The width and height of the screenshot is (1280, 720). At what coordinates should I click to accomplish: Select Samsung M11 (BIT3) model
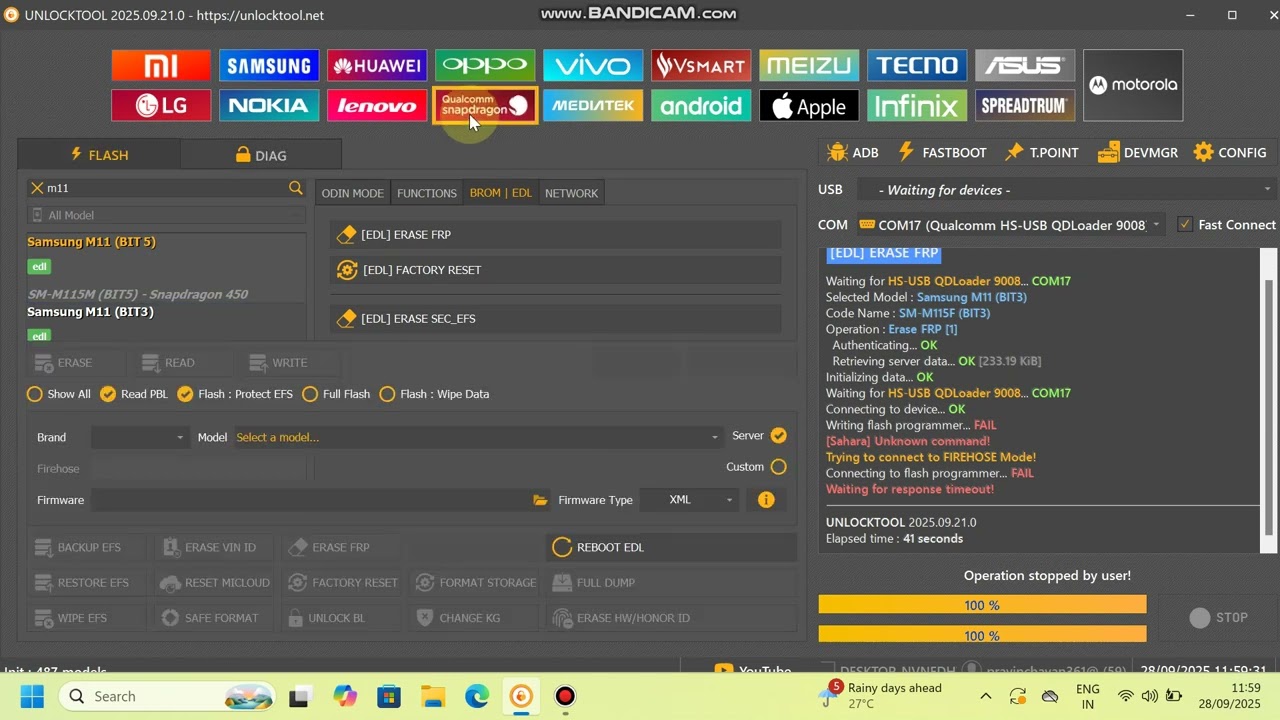coord(90,312)
